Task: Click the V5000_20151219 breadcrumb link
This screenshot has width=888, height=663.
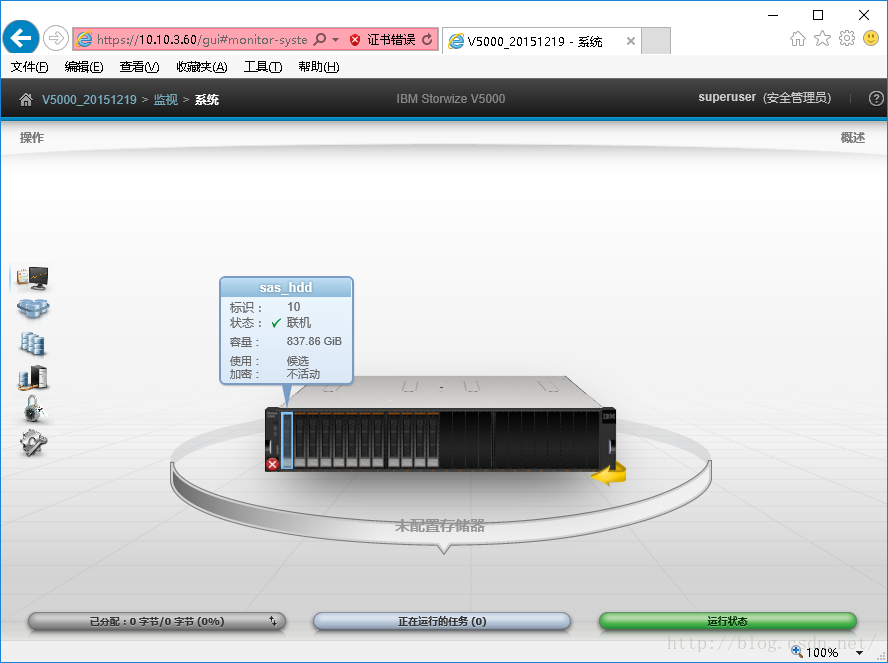Action: 89,100
